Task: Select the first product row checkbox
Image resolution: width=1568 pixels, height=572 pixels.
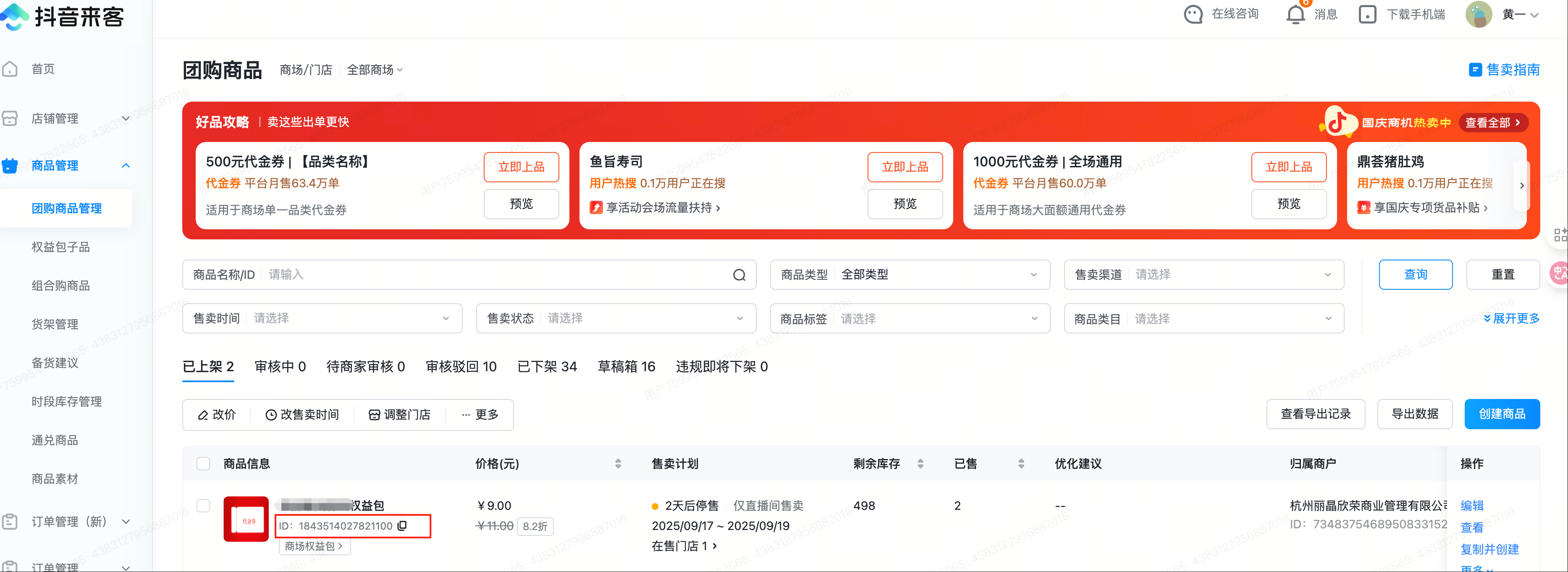Action: click(203, 506)
